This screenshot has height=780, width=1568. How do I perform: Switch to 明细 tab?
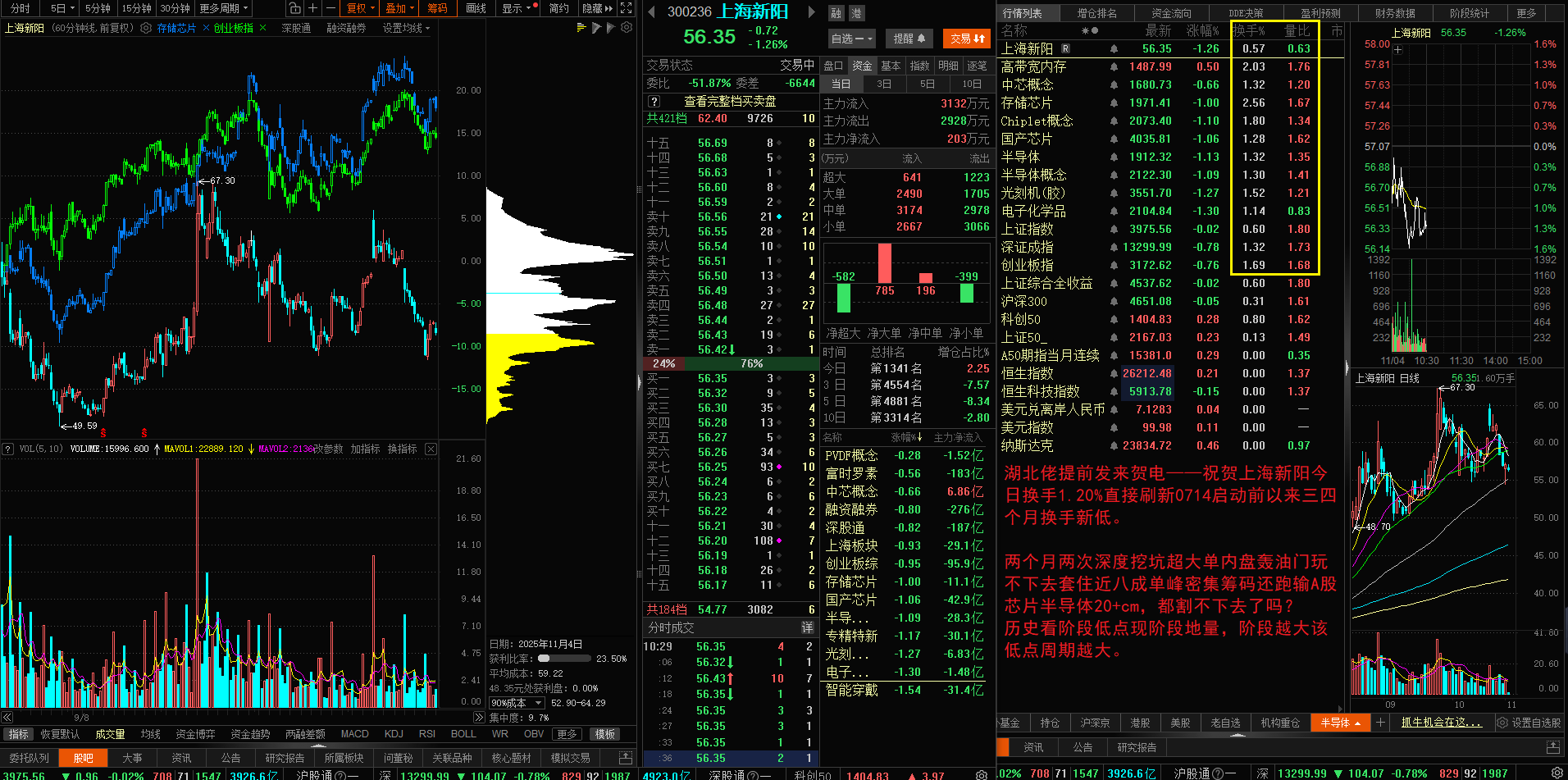click(948, 66)
